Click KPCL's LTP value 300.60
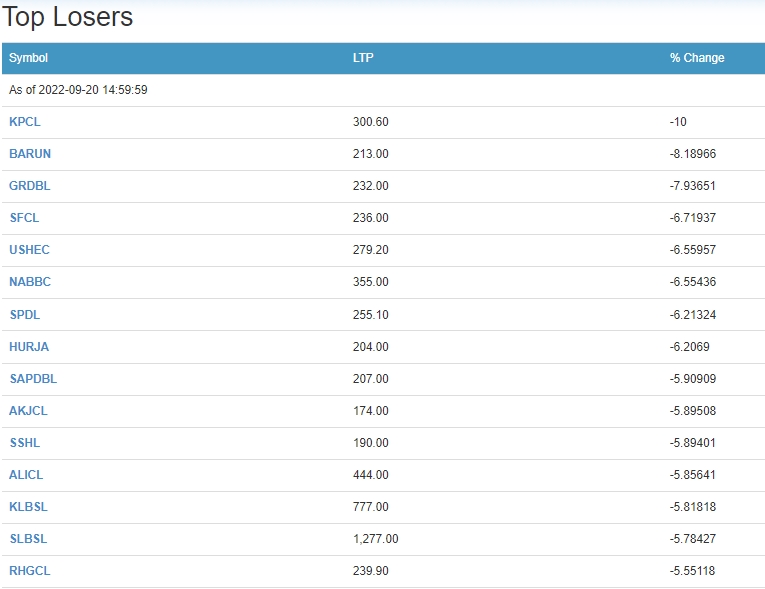The image size is (765, 589). [371, 122]
